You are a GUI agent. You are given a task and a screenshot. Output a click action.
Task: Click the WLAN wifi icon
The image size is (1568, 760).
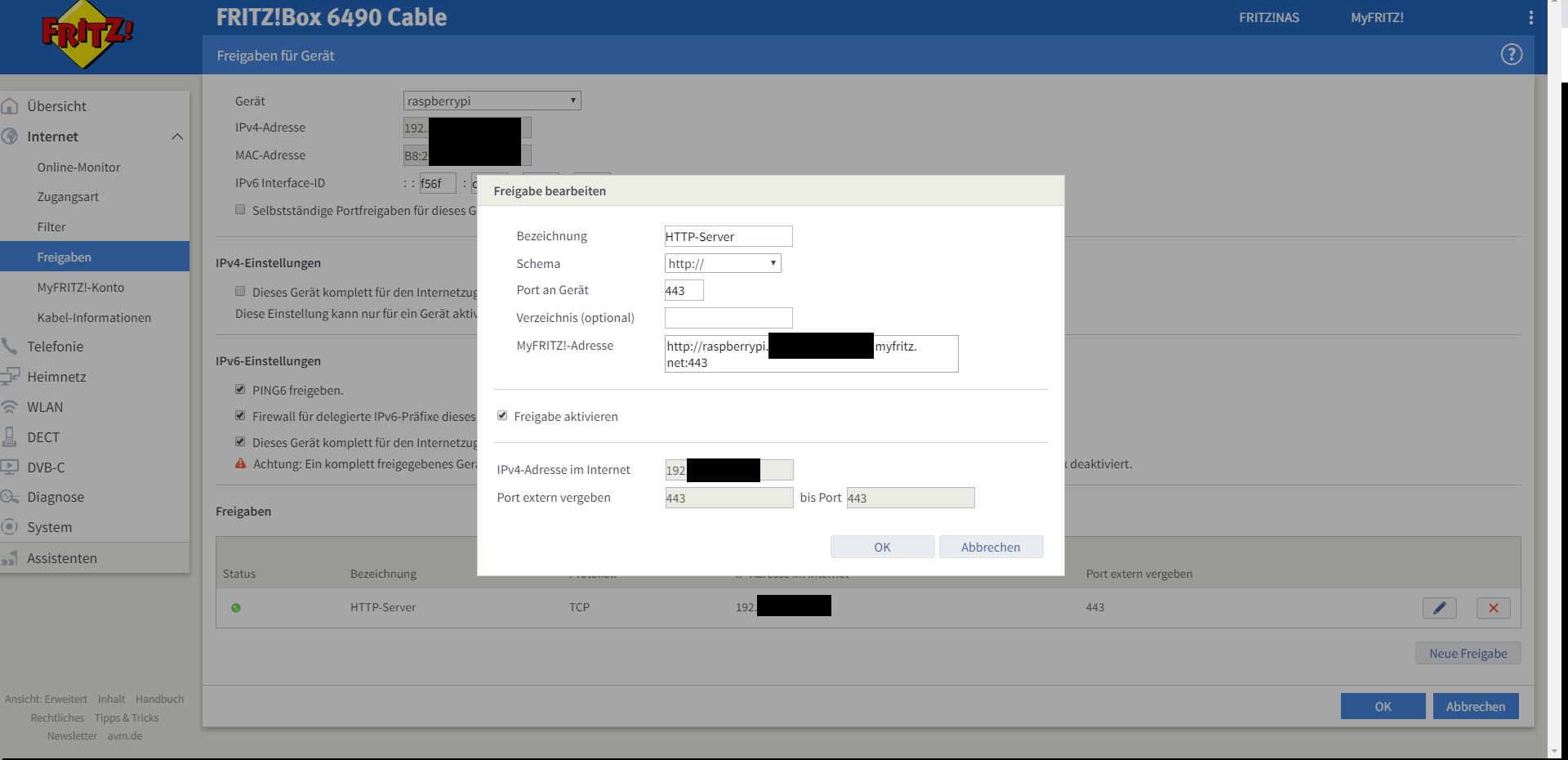tap(10, 407)
